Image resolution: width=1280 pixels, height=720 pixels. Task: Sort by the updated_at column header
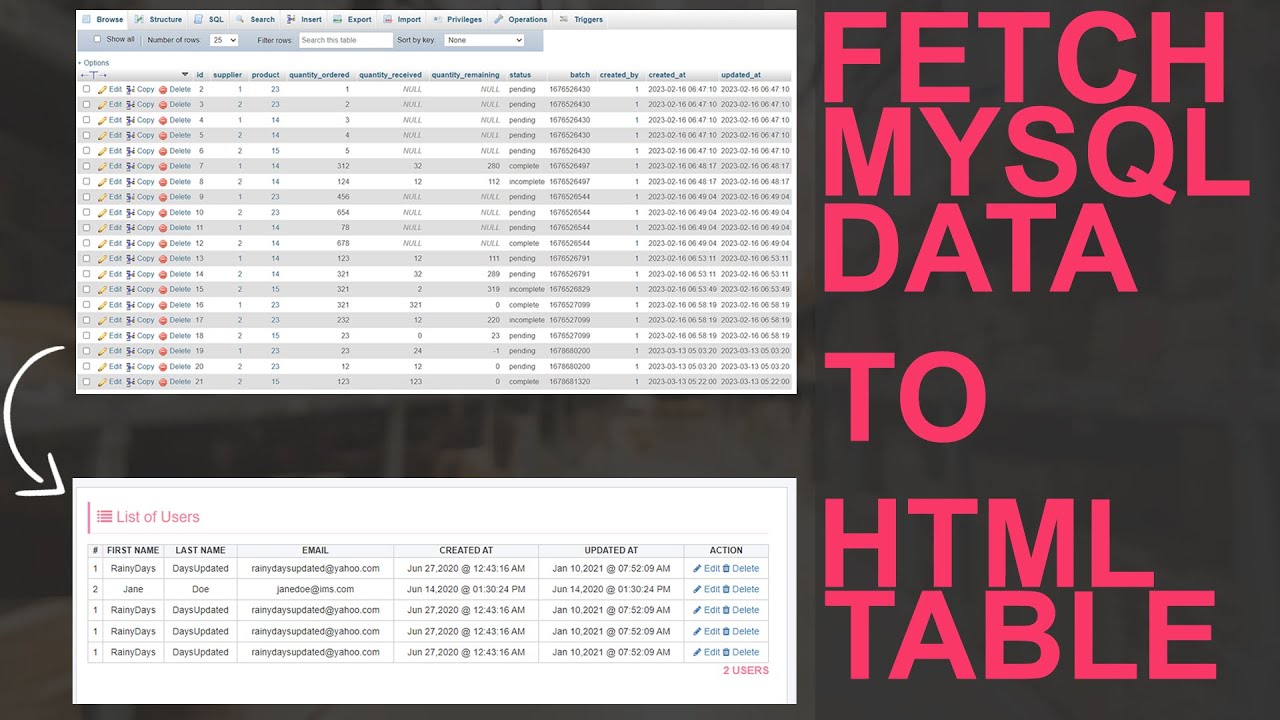coord(741,75)
